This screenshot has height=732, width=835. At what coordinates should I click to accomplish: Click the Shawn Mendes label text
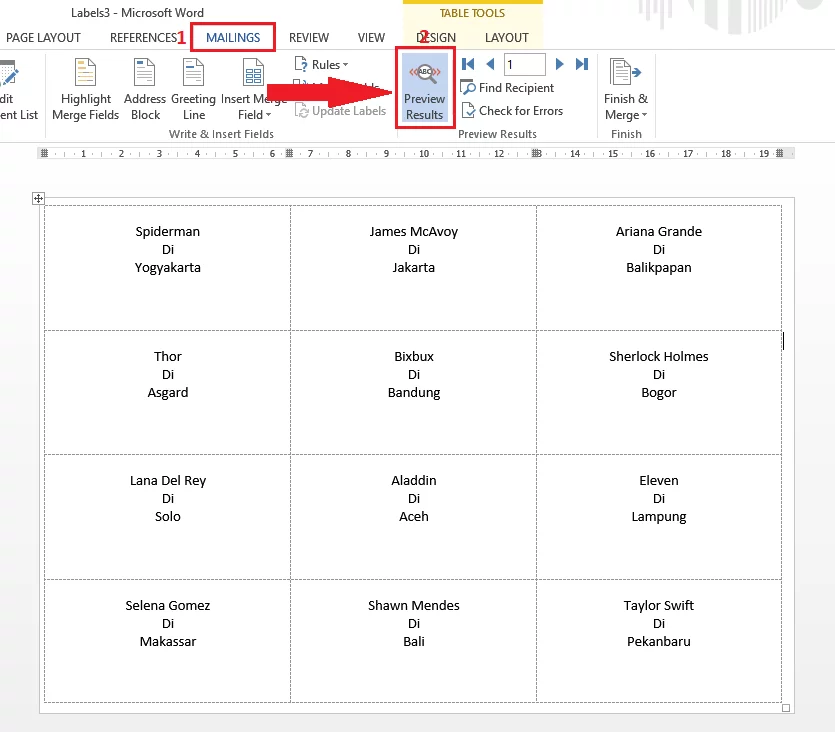tap(414, 605)
